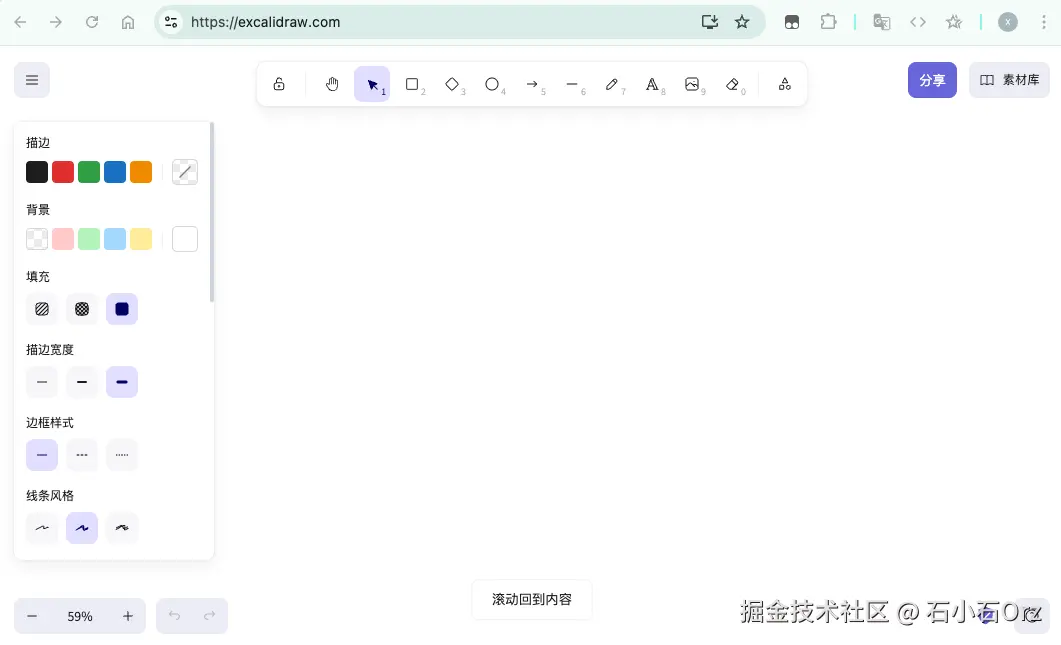Image resolution: width=1061 pixels, height=645 pixels.
Task: Choose dashed border style
Action: click(82, 455)
